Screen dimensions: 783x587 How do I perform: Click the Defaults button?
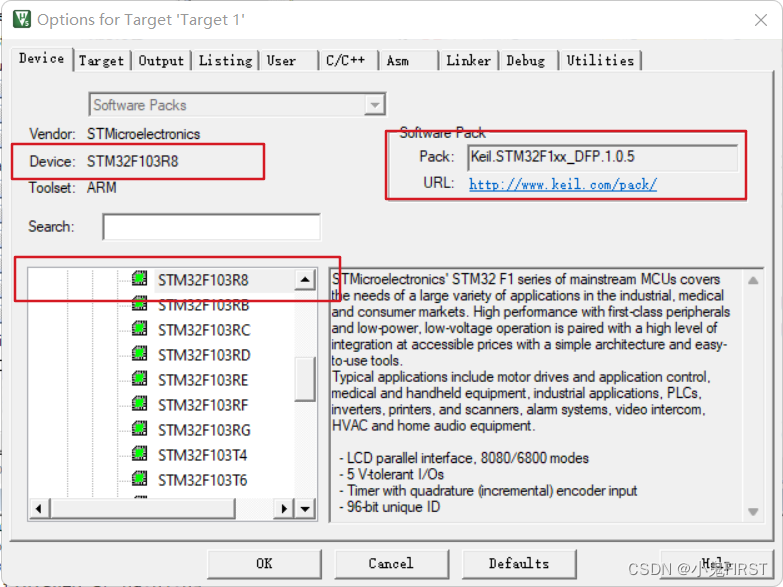pos(519,564)
